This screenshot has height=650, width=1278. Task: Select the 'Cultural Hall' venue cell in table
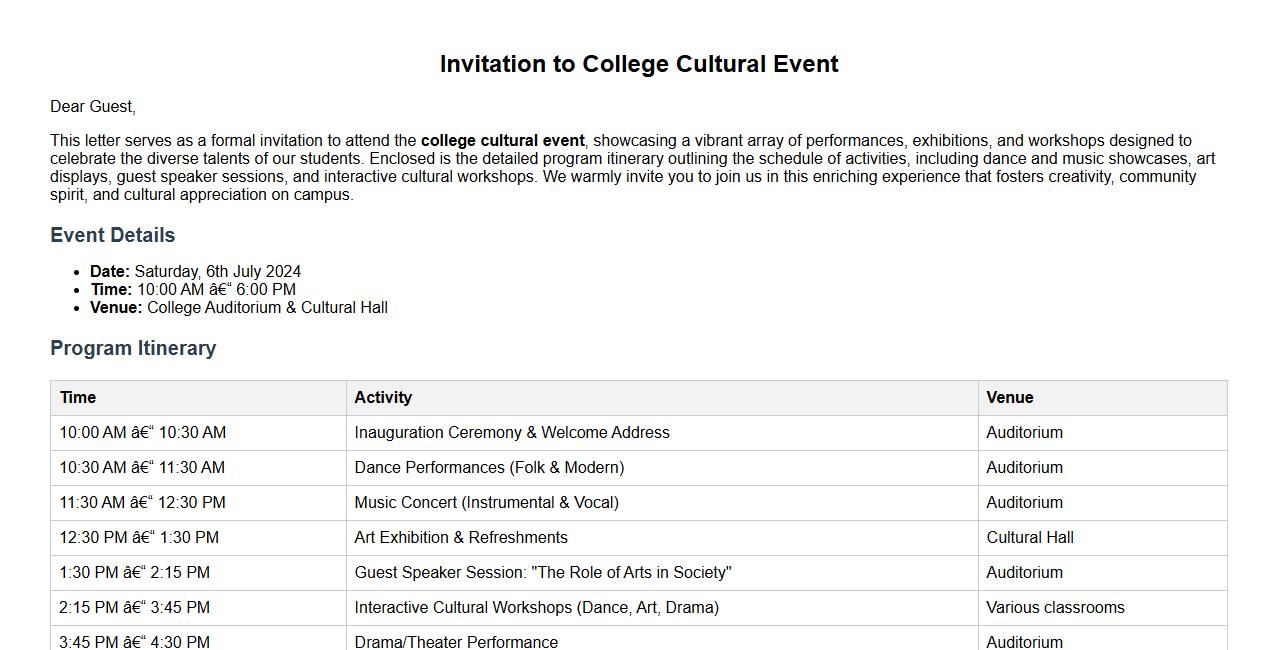point(1030,538)
